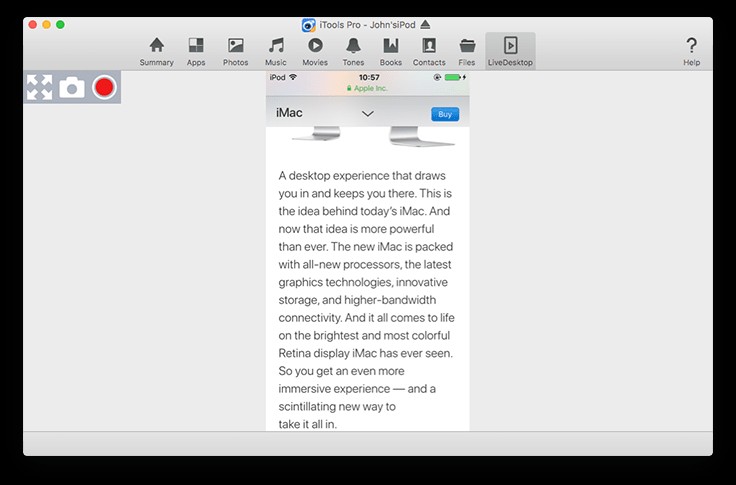Open the Help menu
The image size is (736, 485).
pyautogui.click(x=691, y=51)
